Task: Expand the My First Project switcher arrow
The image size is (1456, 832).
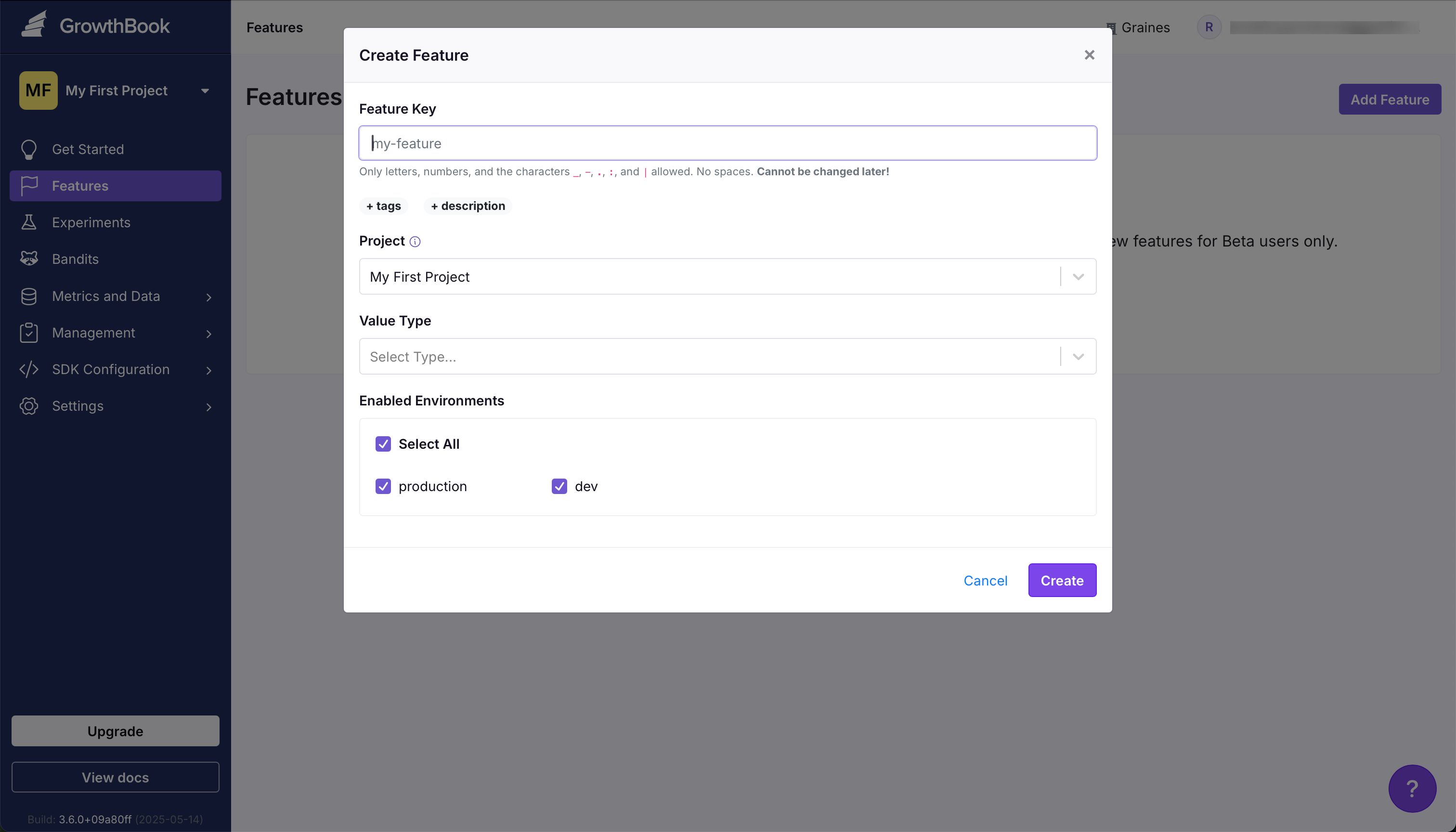Action: [205, 91]
